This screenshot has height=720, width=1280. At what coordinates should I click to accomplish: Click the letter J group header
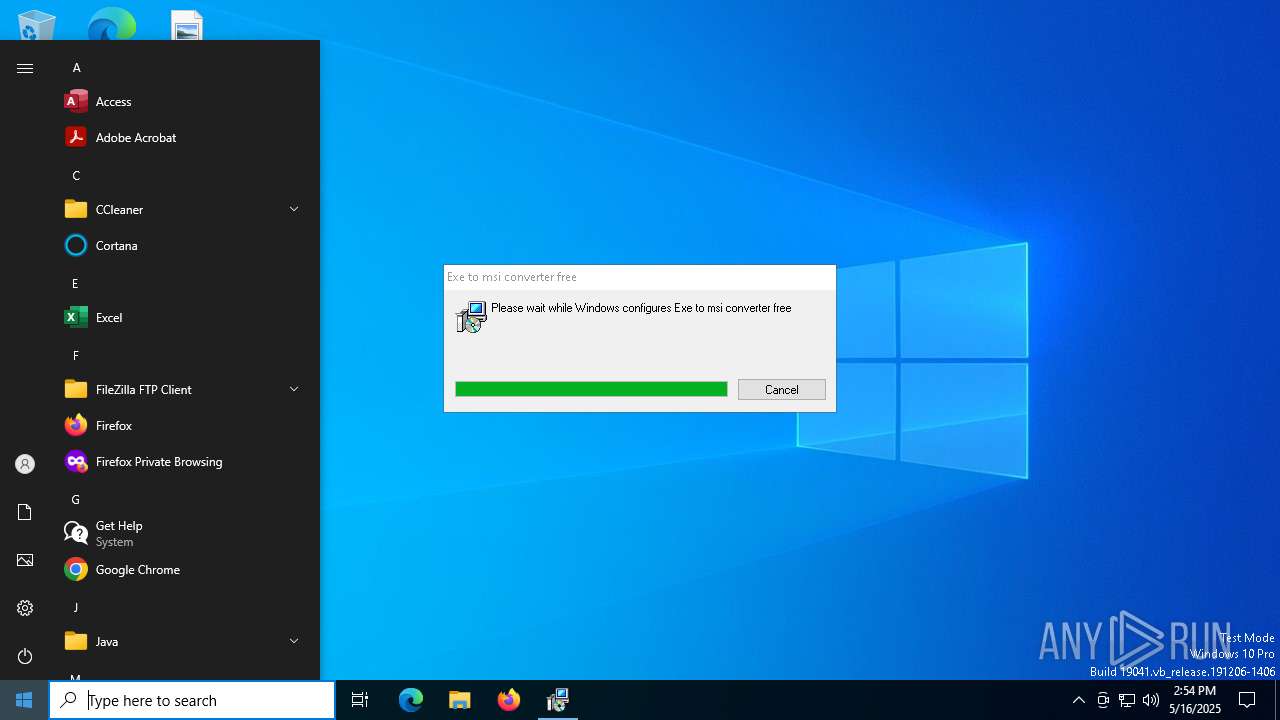click(75, 608)
